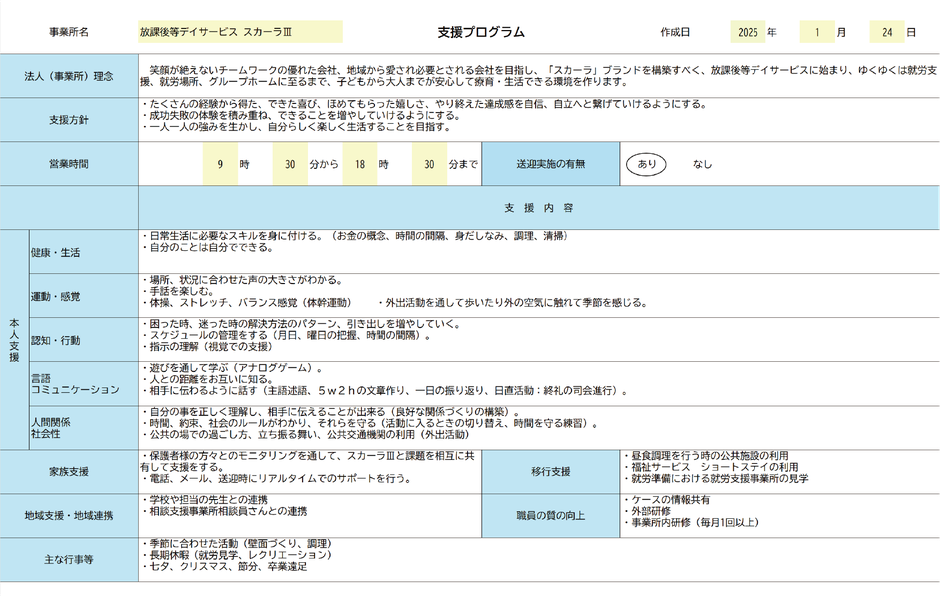The image size is (940, 596).
Task: Choose the circled あり option
Action: 646,164
